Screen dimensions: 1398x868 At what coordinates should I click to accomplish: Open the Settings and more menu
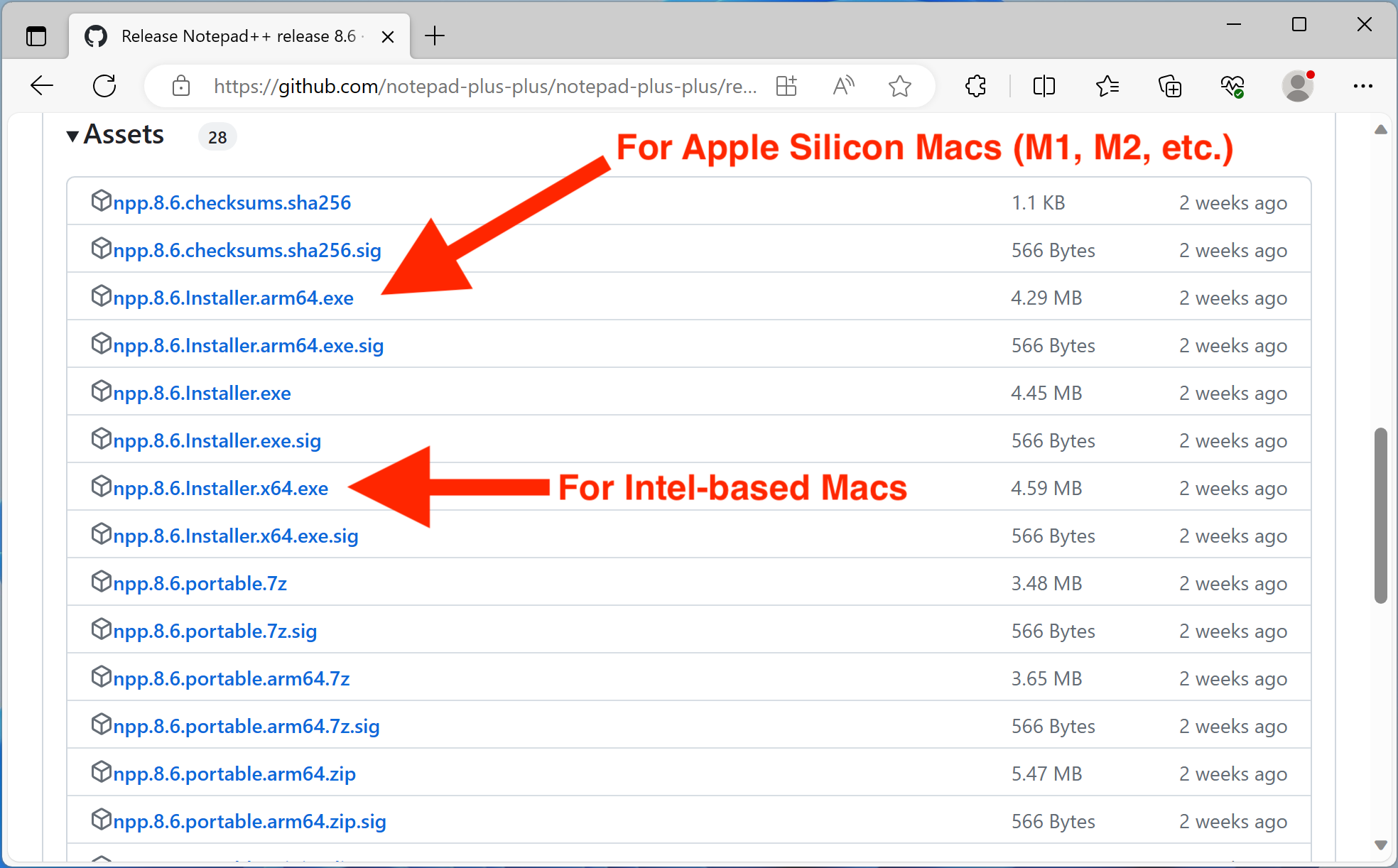point(1363,86)
